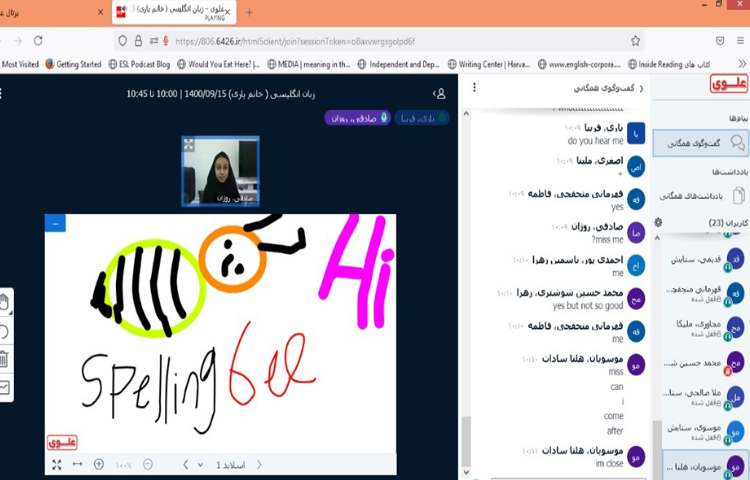The width and height of the screenshot is (750, 480).
Task: Click the 'yes but not so good' message
Action: 588,305
